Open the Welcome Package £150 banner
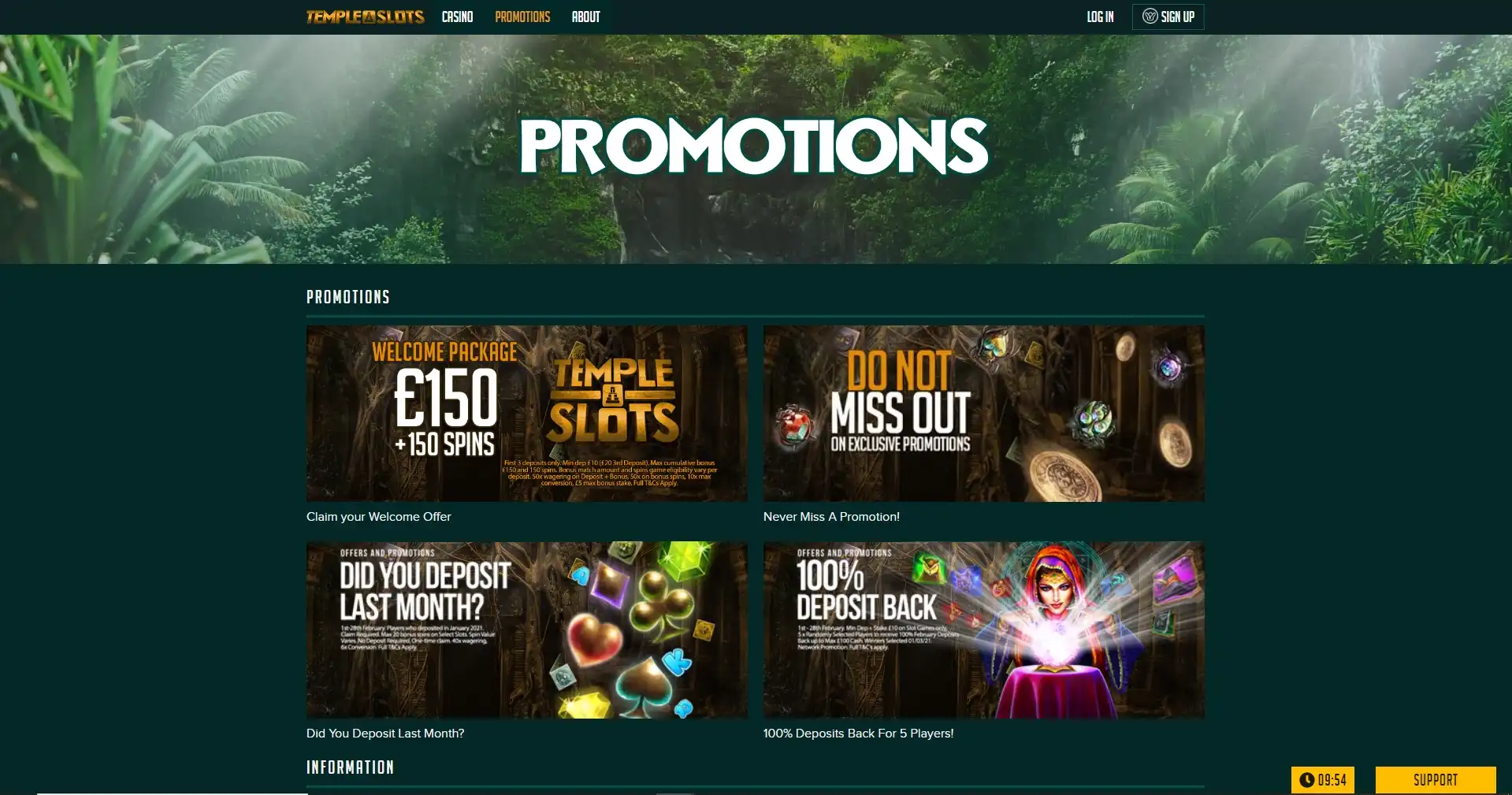The image size is (1512, 795). (x=526, y=414)
